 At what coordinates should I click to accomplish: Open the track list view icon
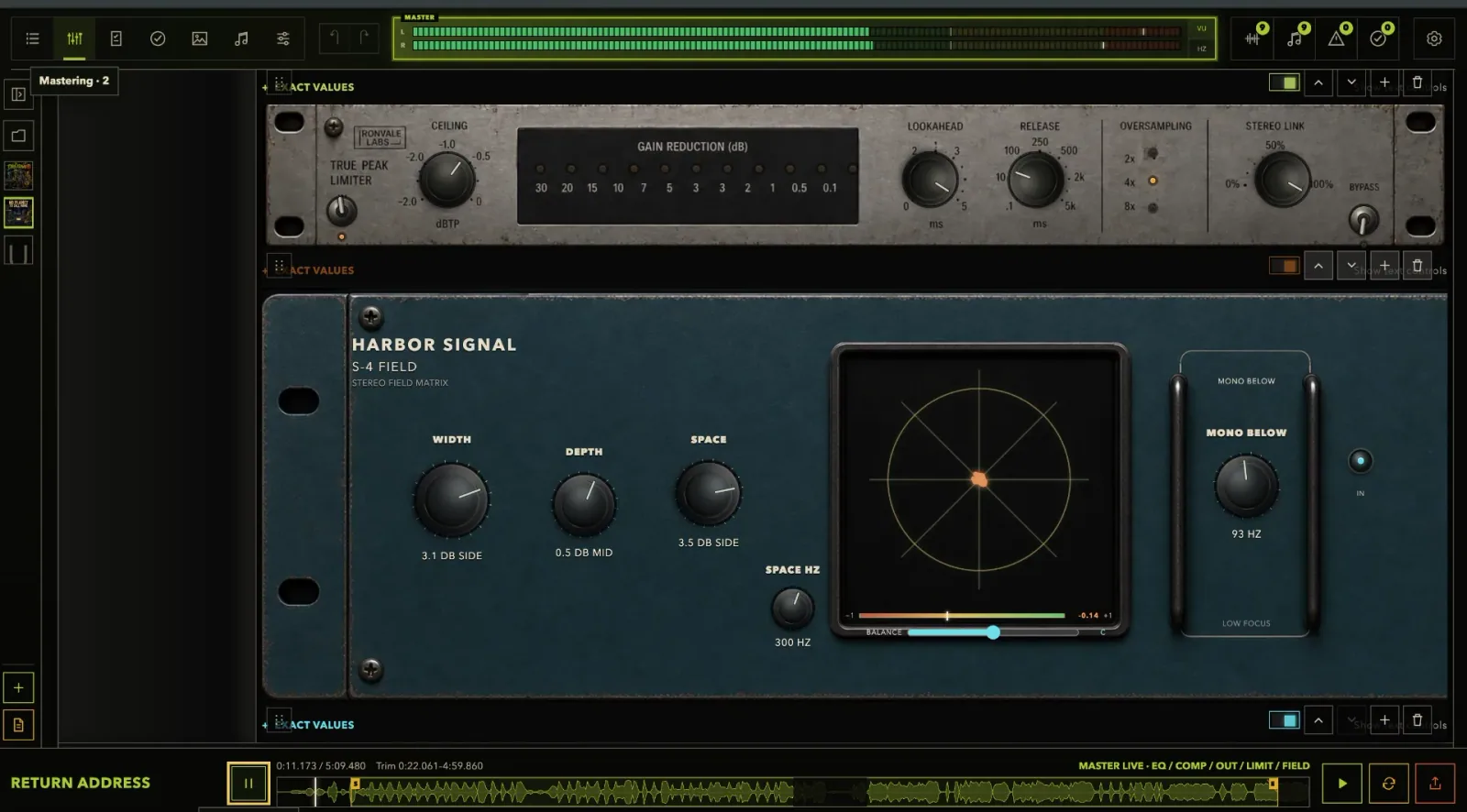[x=33, y=38]
